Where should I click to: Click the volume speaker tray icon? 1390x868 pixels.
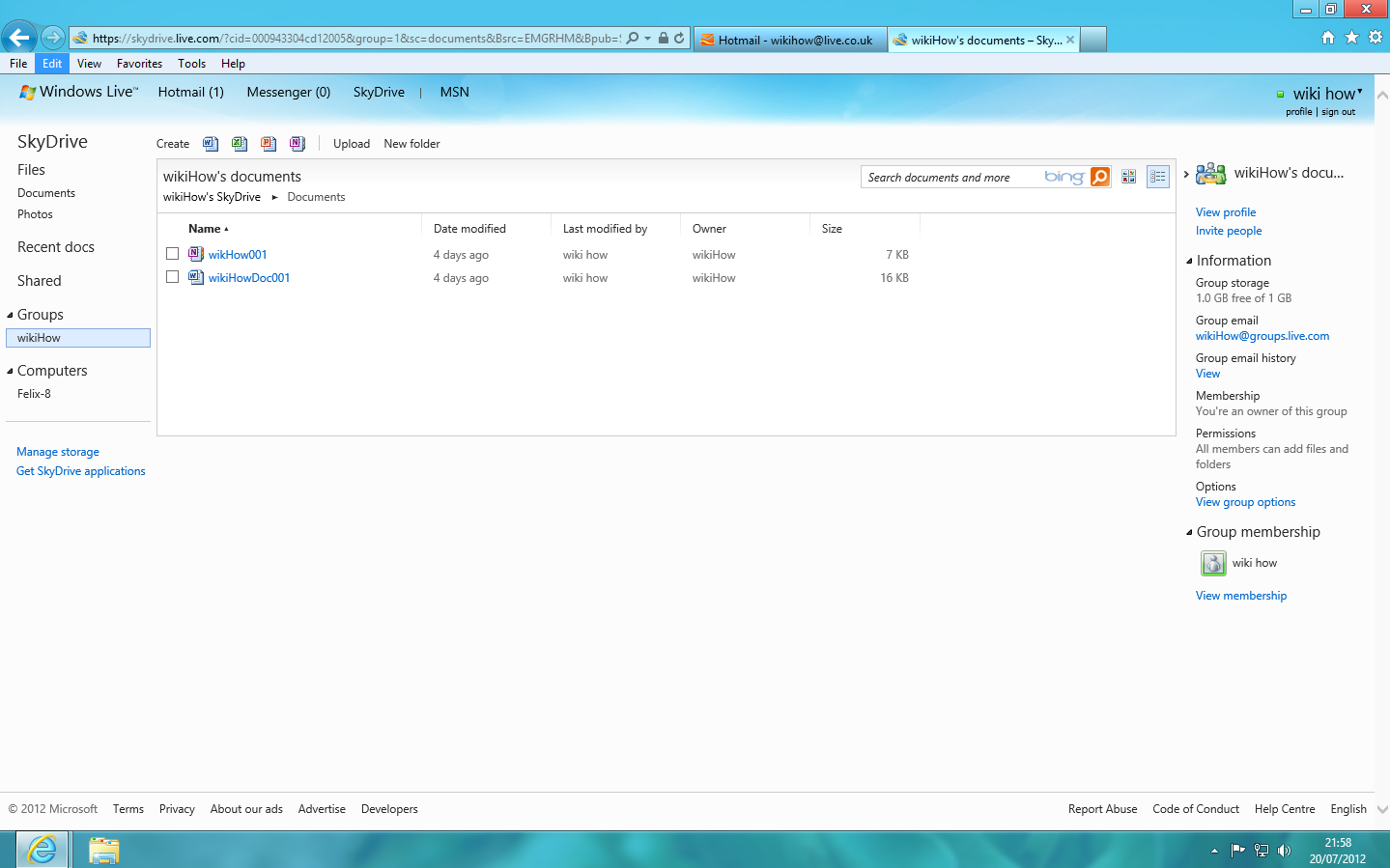(1284, 851)
